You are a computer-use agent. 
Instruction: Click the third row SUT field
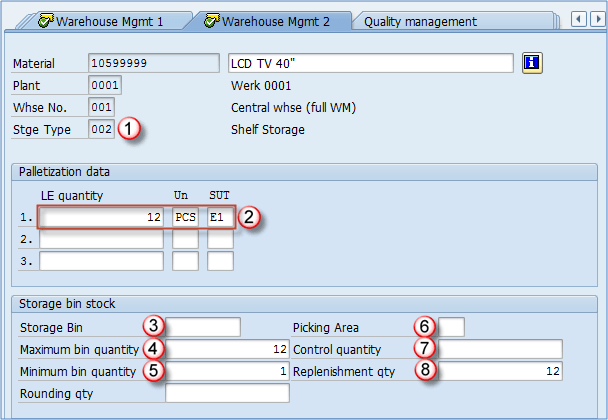tap(220, 261)
